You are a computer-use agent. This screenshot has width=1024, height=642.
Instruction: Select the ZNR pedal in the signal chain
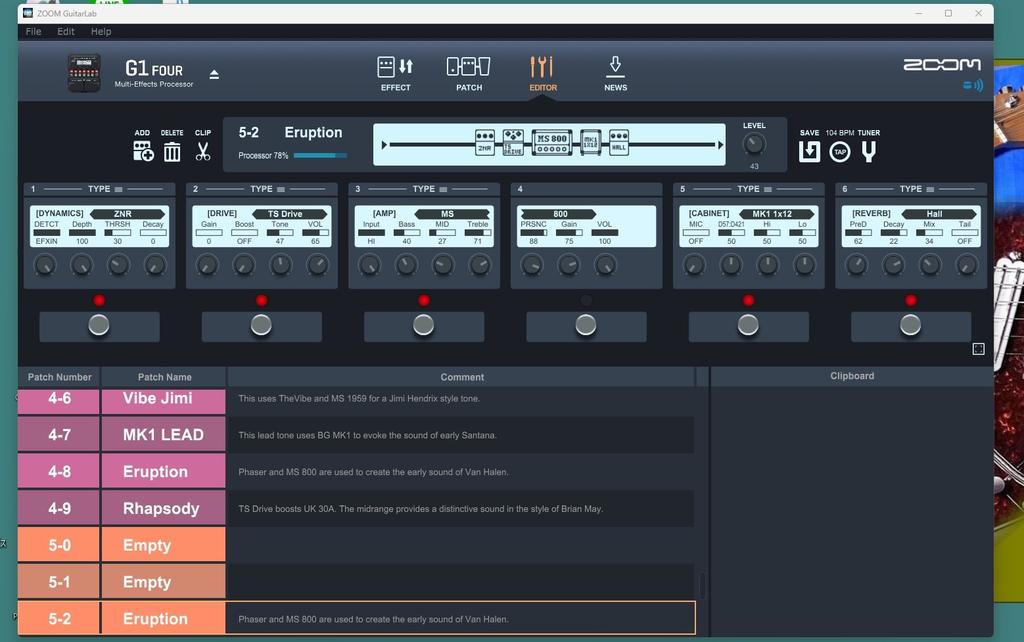point(485,142)
